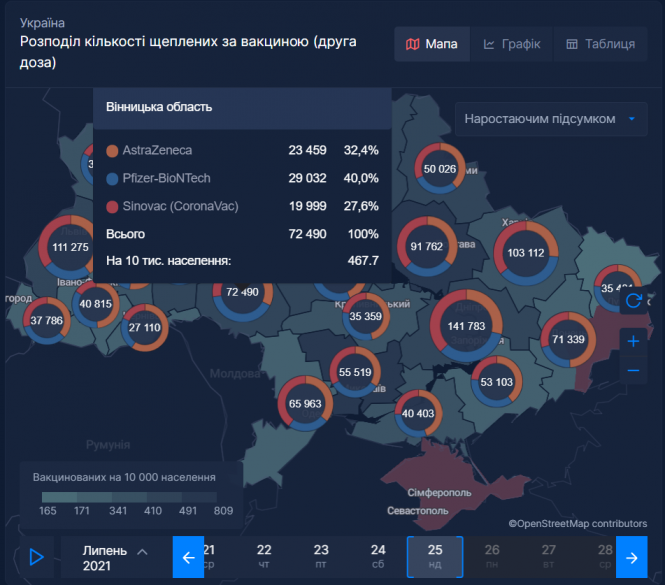Click the 35 359 donut marker
665x585 pixels.
point(366,316)
